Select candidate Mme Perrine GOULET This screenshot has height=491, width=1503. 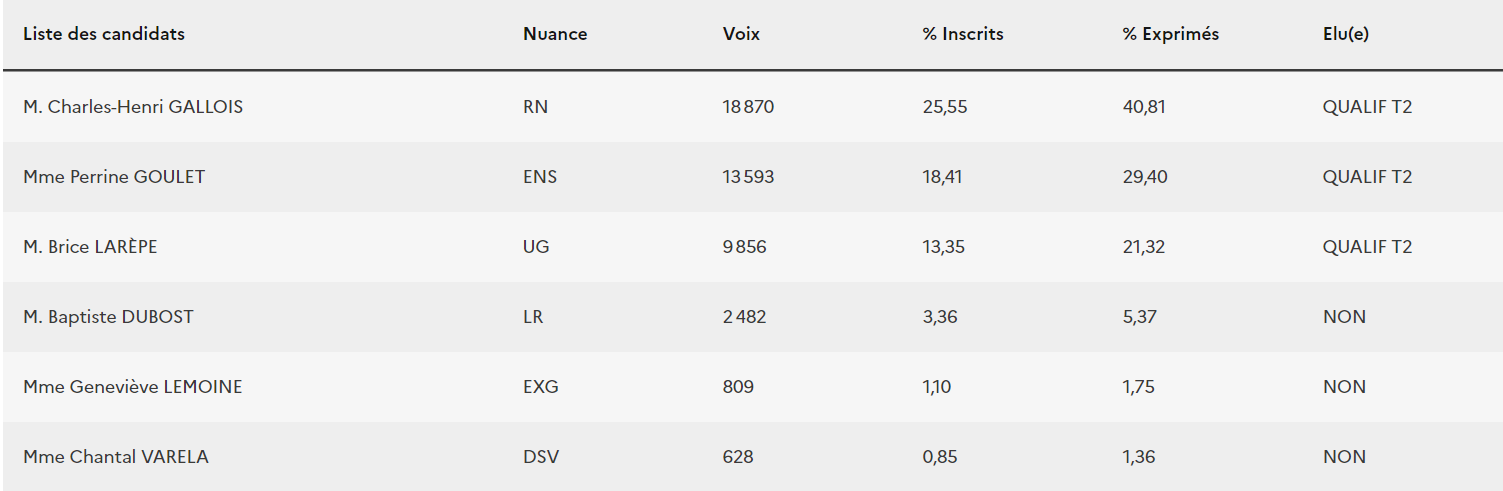point(114,177)
